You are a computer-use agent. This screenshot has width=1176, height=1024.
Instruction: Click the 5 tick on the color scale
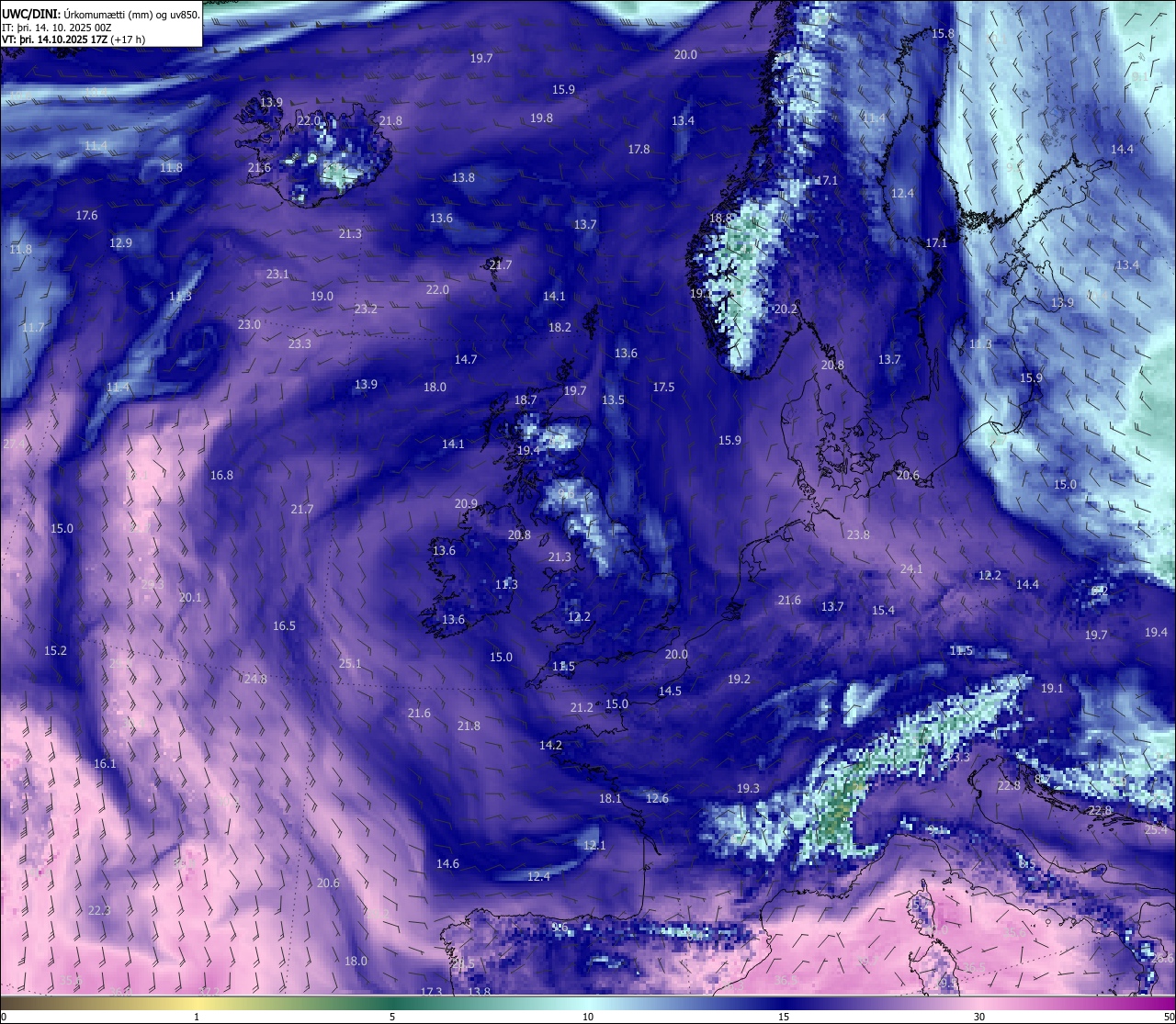pyautogui.click(x=392, y=1017)
